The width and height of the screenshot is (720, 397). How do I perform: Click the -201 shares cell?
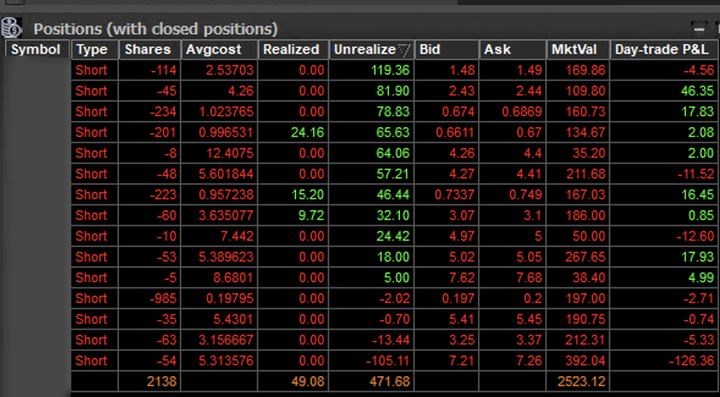[x=150, y=132]
